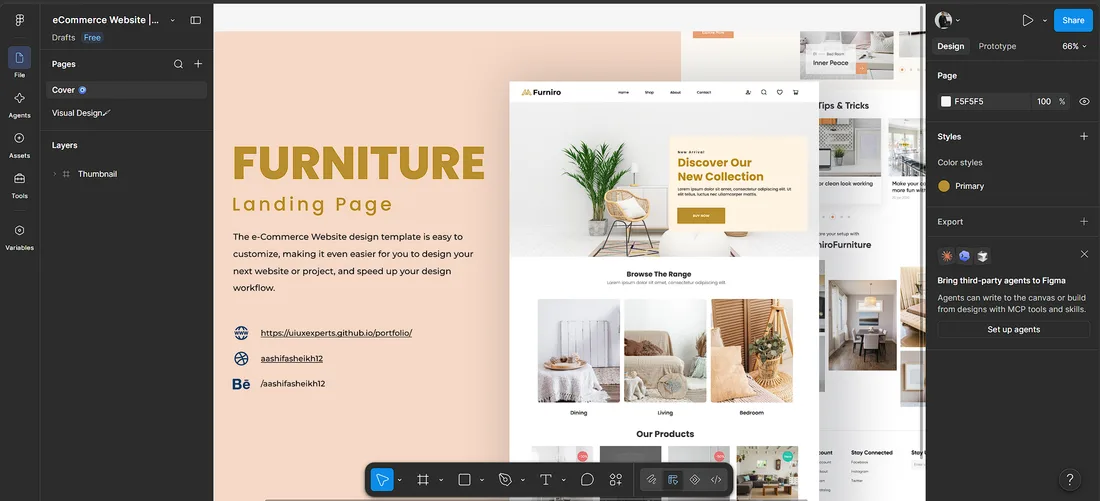The width and height of the screenshot is (1100, 501).
Task: Edit the 100 percent opacity field
Action: [x=1044, y=102]
